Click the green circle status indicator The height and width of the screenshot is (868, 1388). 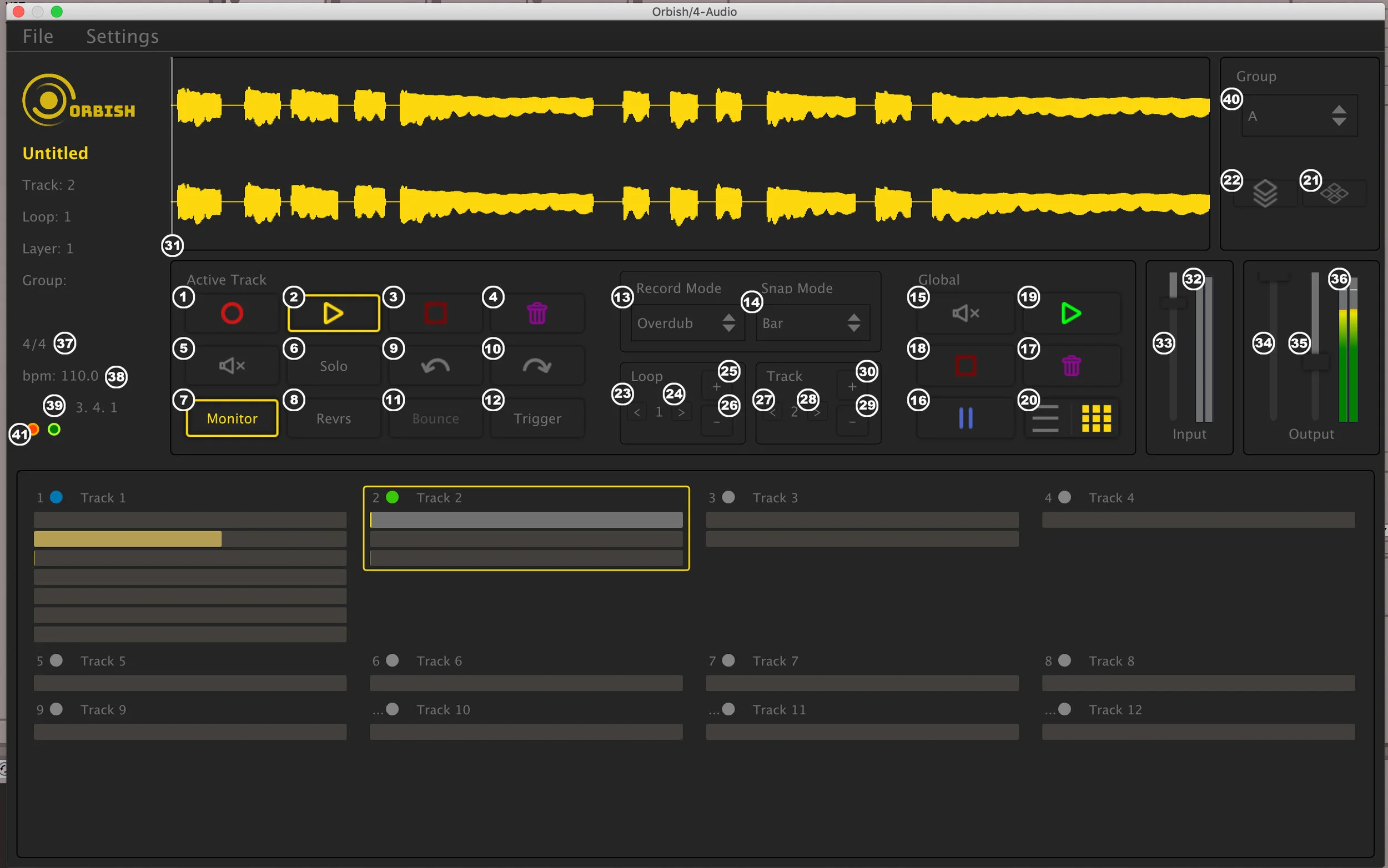pos(54,429)
